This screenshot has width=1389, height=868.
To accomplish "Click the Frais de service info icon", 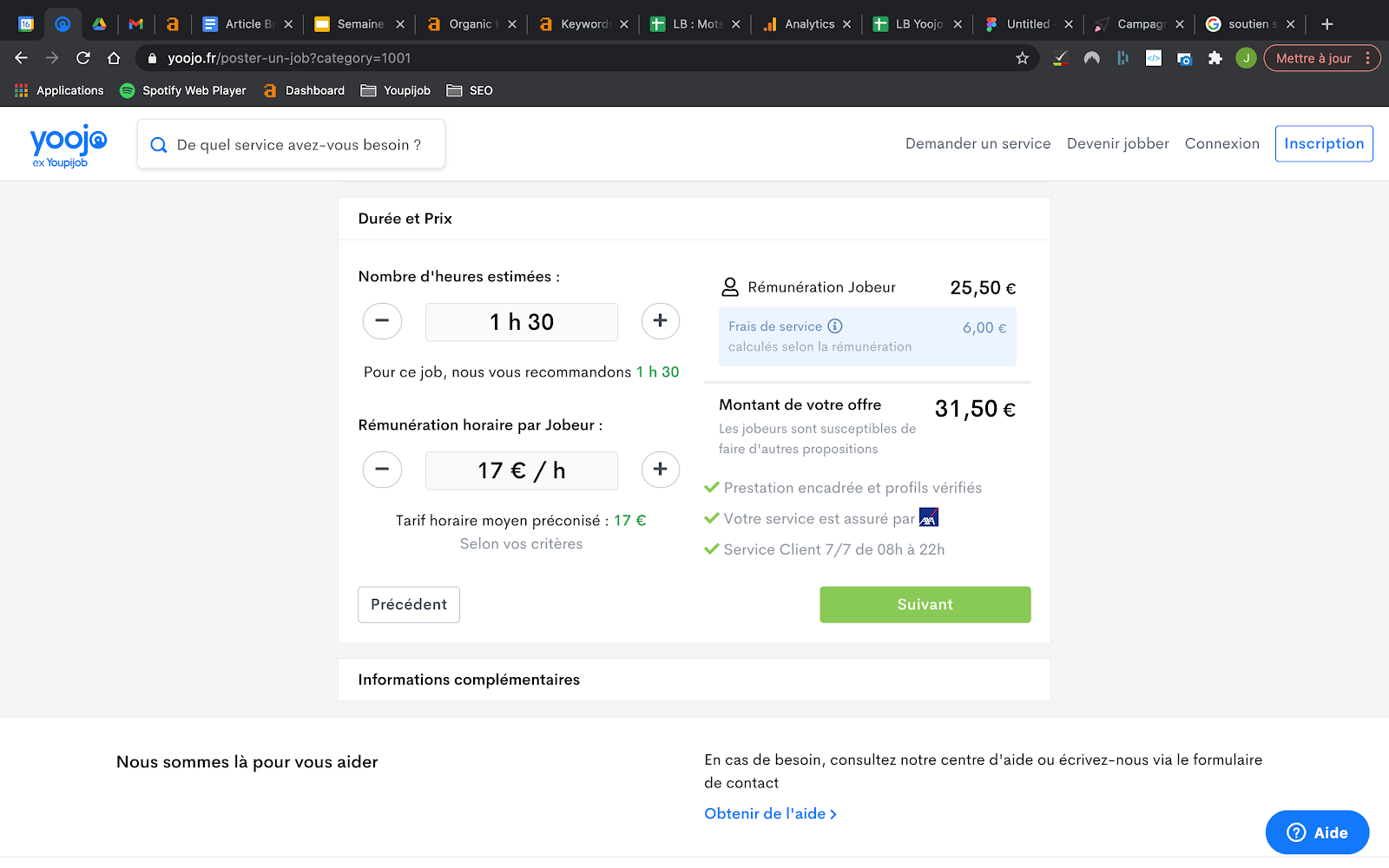I will click(835, 326).
